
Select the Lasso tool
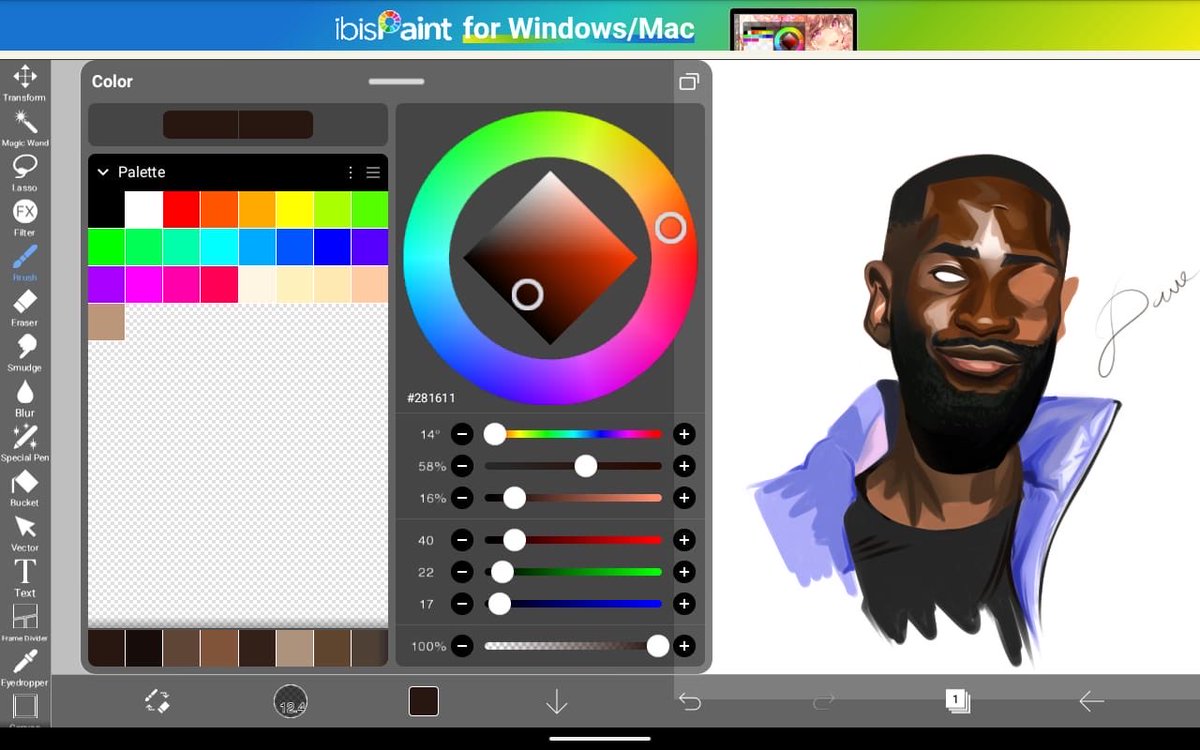coord(25,173)
